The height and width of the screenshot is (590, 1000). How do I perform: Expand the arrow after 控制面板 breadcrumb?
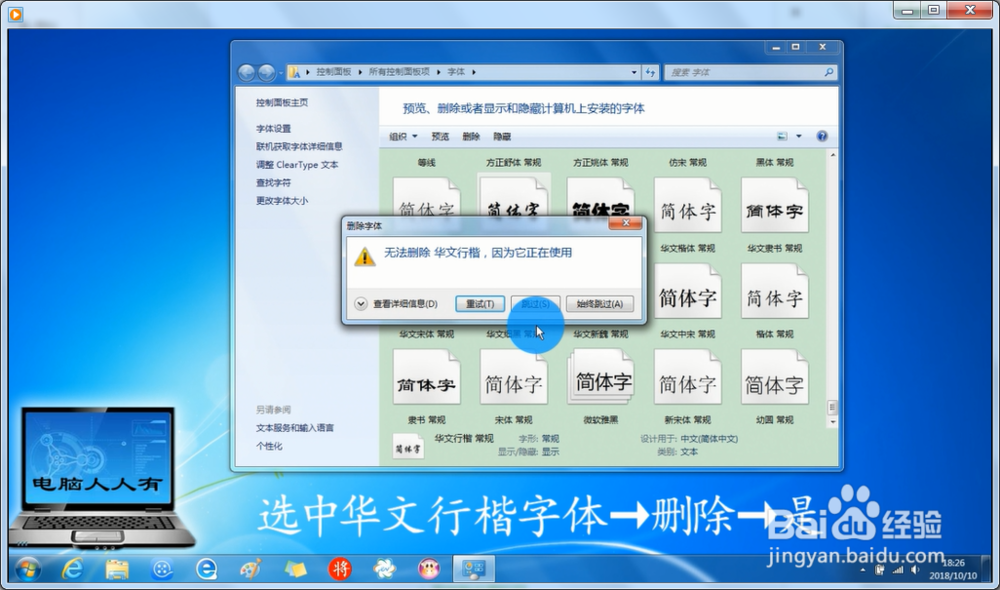(x=360, y=72)
